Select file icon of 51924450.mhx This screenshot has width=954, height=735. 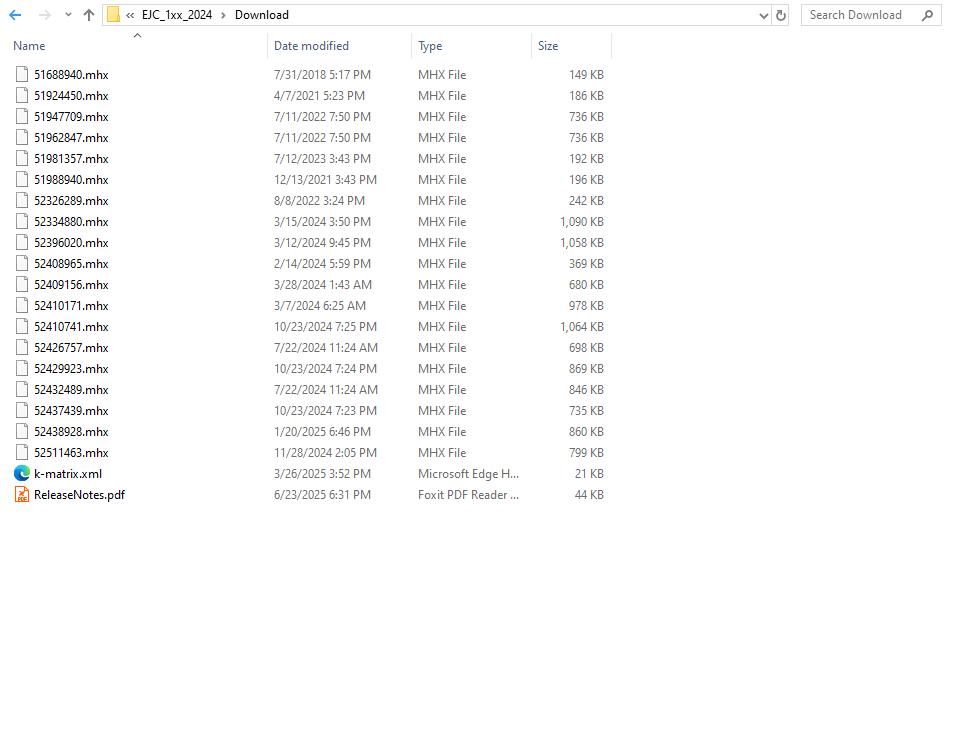pyautogui.click(x=22, y=96)
